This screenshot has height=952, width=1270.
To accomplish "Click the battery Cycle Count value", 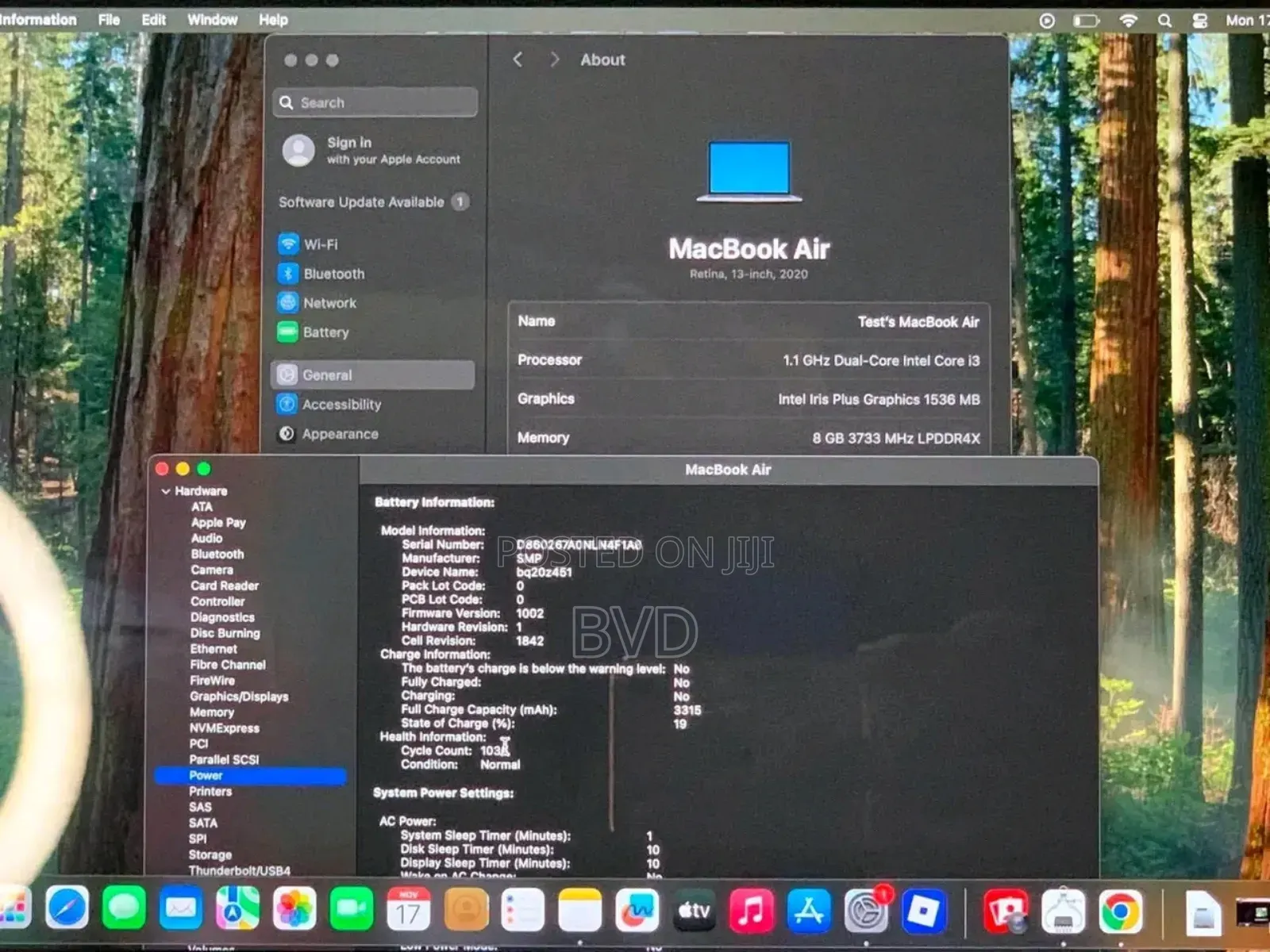I will point(492,750).
